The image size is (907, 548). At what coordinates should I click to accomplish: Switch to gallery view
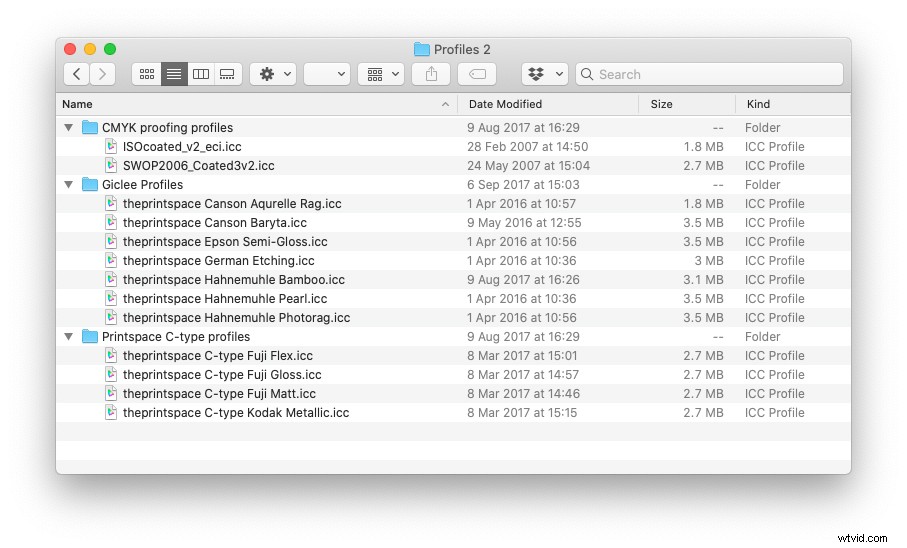pos(227,74)
